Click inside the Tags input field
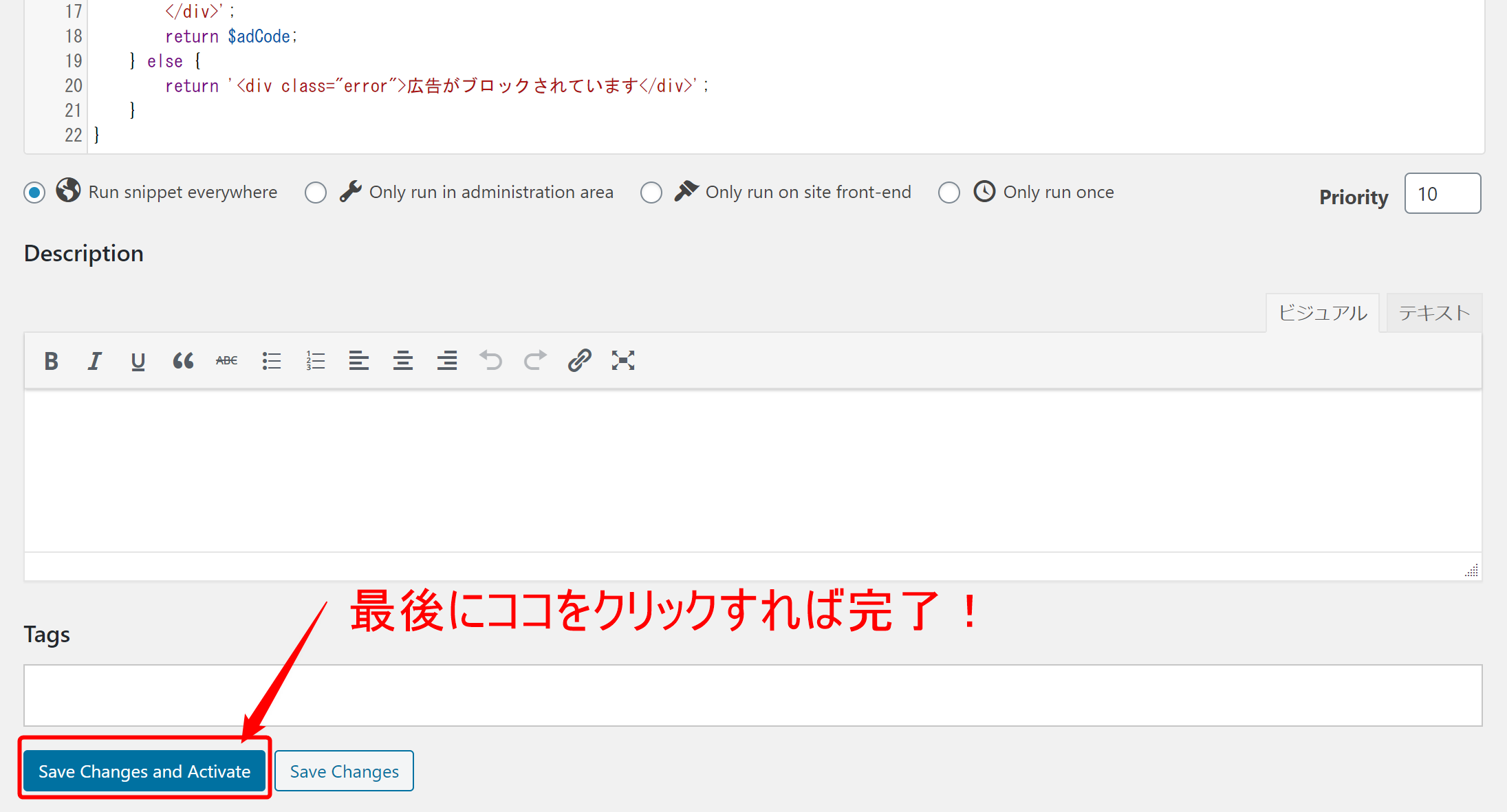1507x812 pixels. pyautogui.click(x=753, y=695)
